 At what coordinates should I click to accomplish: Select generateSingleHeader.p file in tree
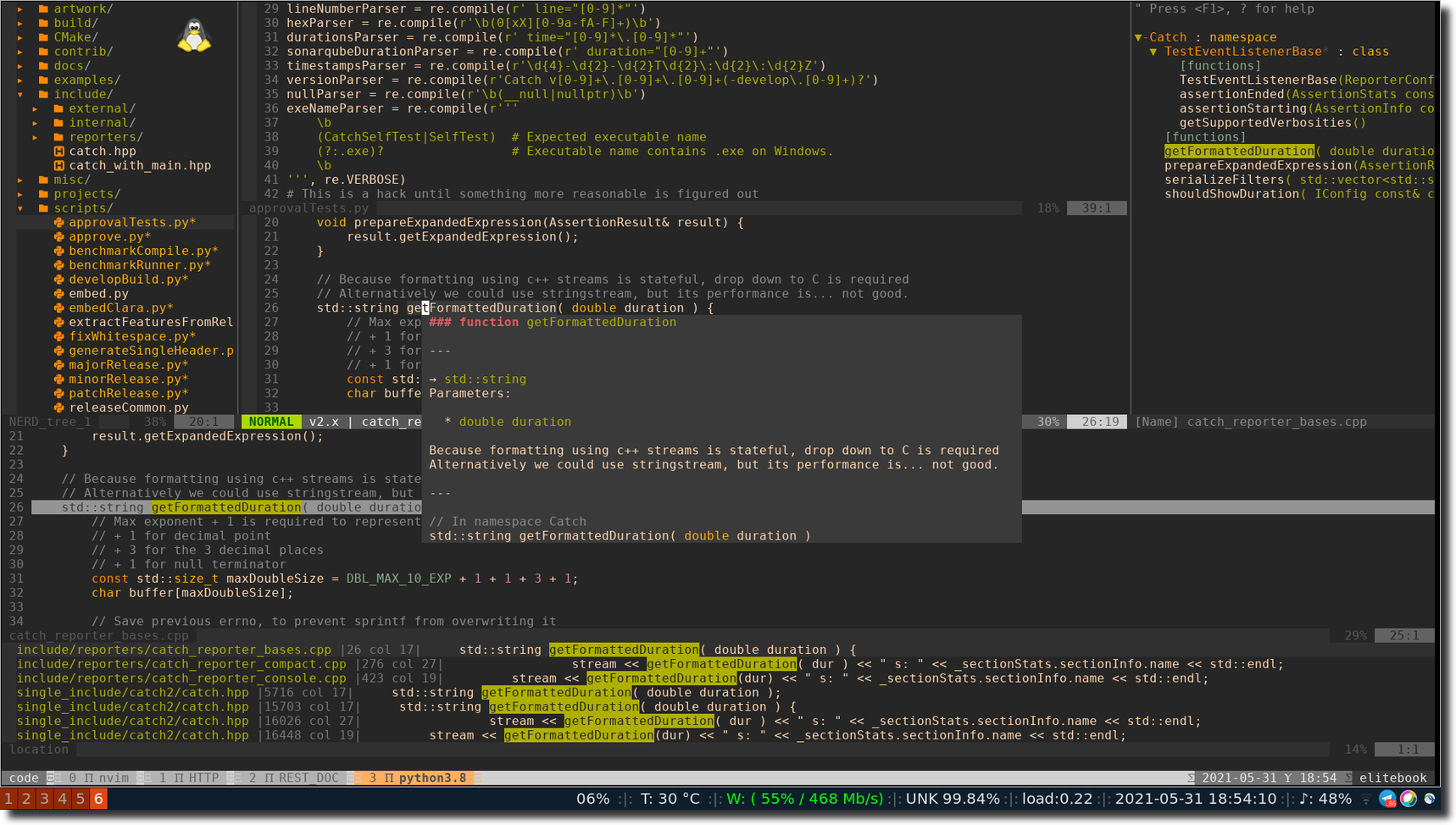151,351
